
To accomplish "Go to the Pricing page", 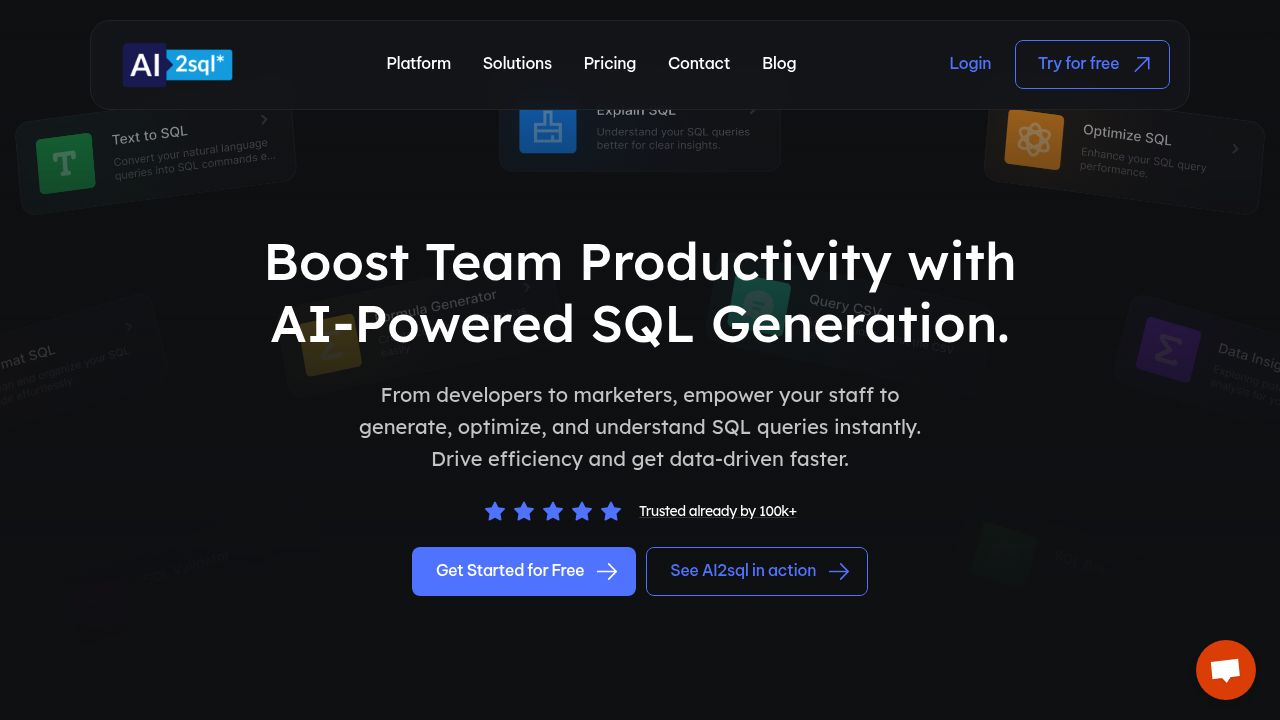I will pyautogui.click(x=610, y=63).
